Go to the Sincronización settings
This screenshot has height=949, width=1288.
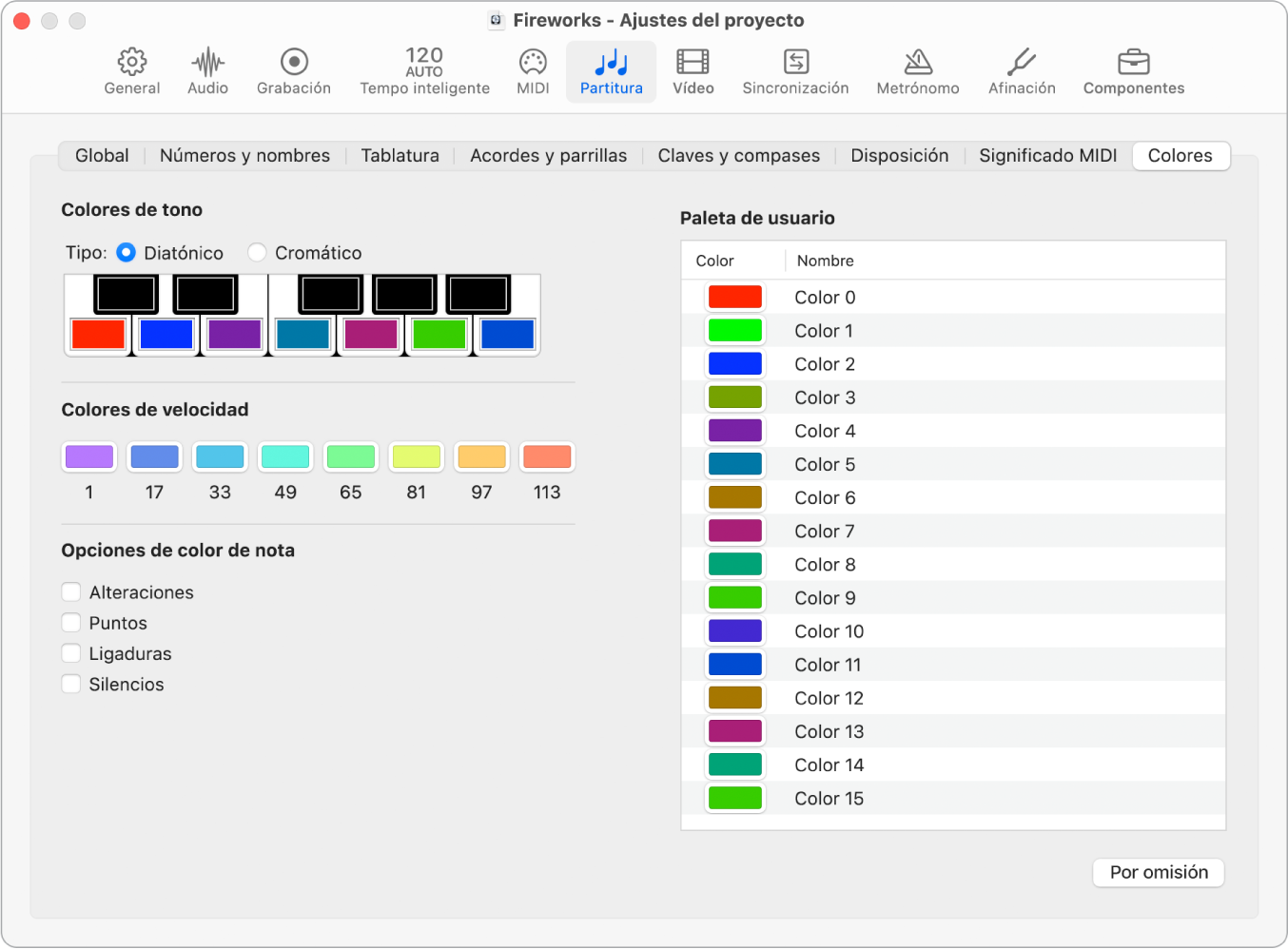pos(795,72)
